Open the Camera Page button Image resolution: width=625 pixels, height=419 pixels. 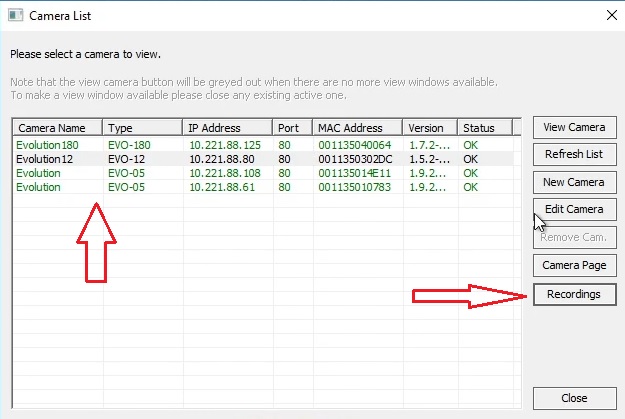573,266
